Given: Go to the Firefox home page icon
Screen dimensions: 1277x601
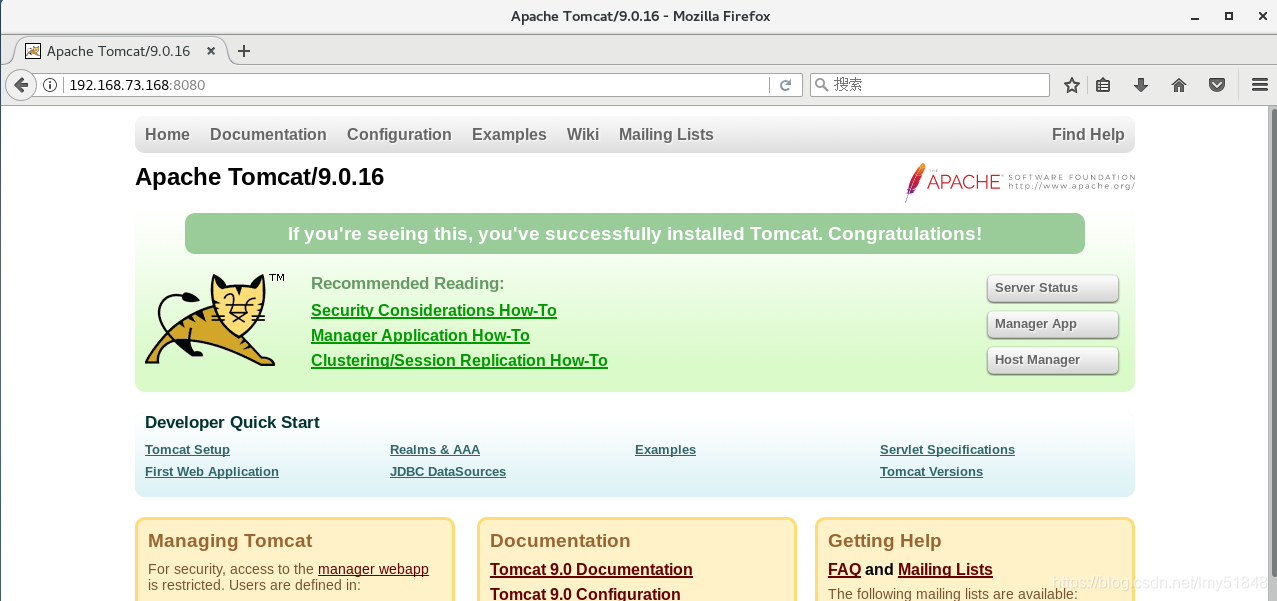Looking at the screenshot, I should pyautogui.click(x=1179, y=85).
